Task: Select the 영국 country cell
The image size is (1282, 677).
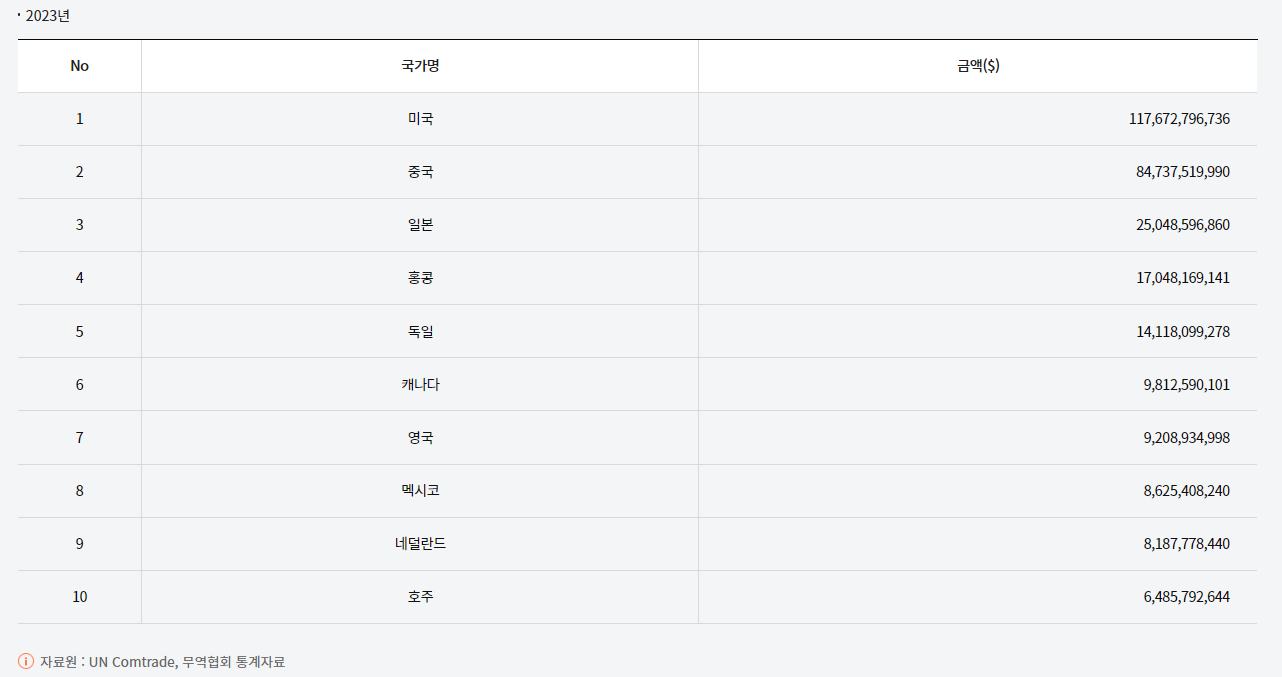Action: click(x=420, y=437)
